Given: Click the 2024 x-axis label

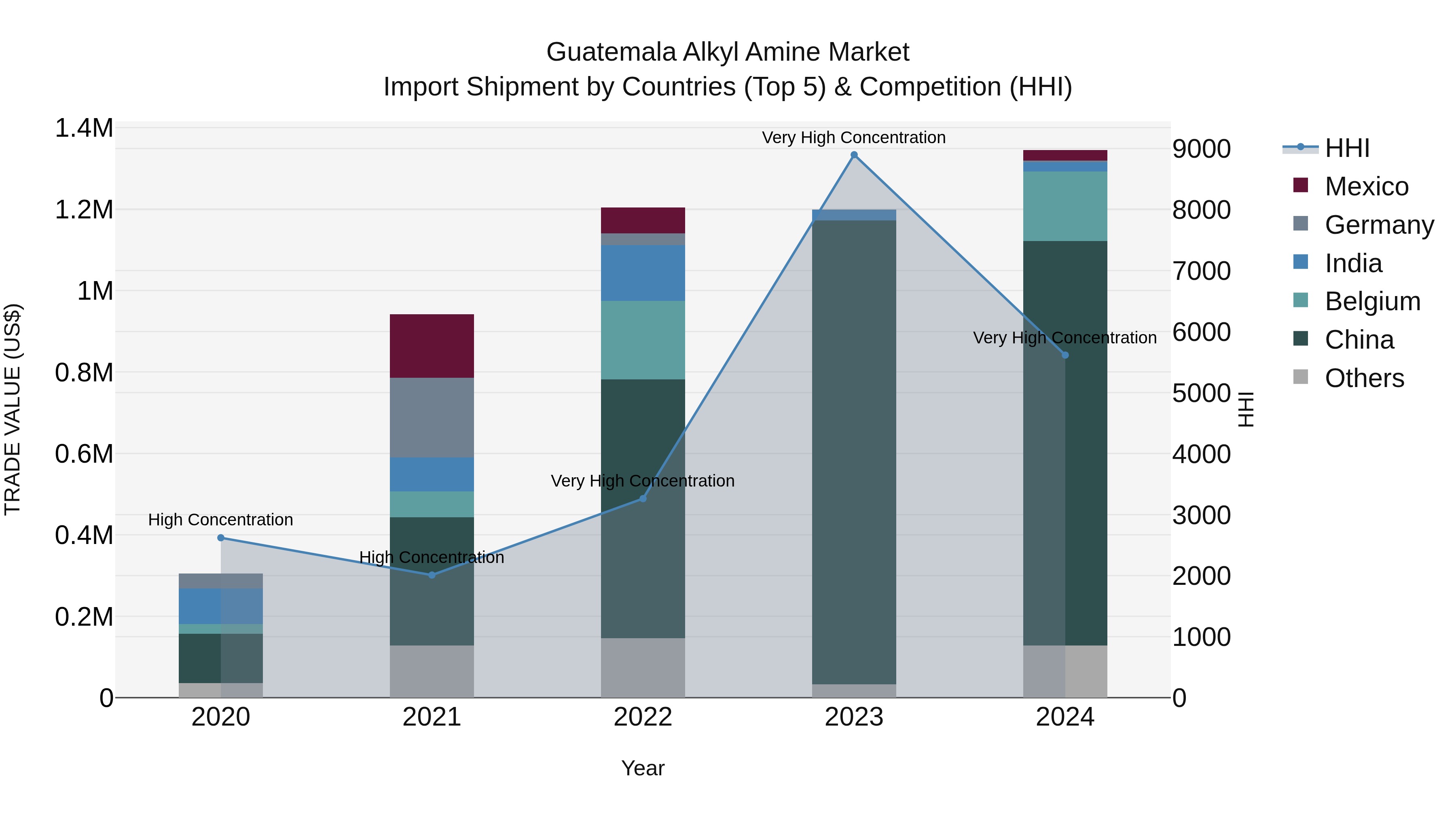Looking at the screenshot, I should (x=1065, y=717).
